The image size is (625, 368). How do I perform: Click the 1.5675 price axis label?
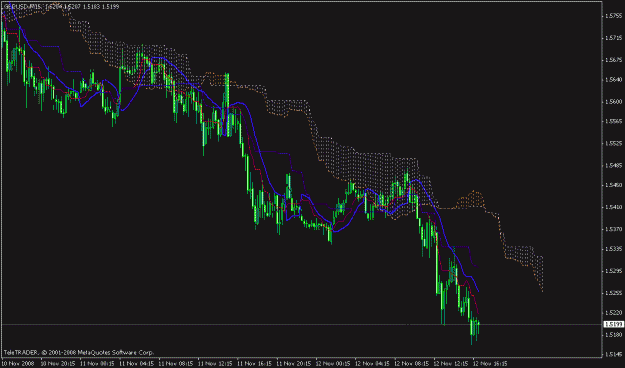coord(614,60)
